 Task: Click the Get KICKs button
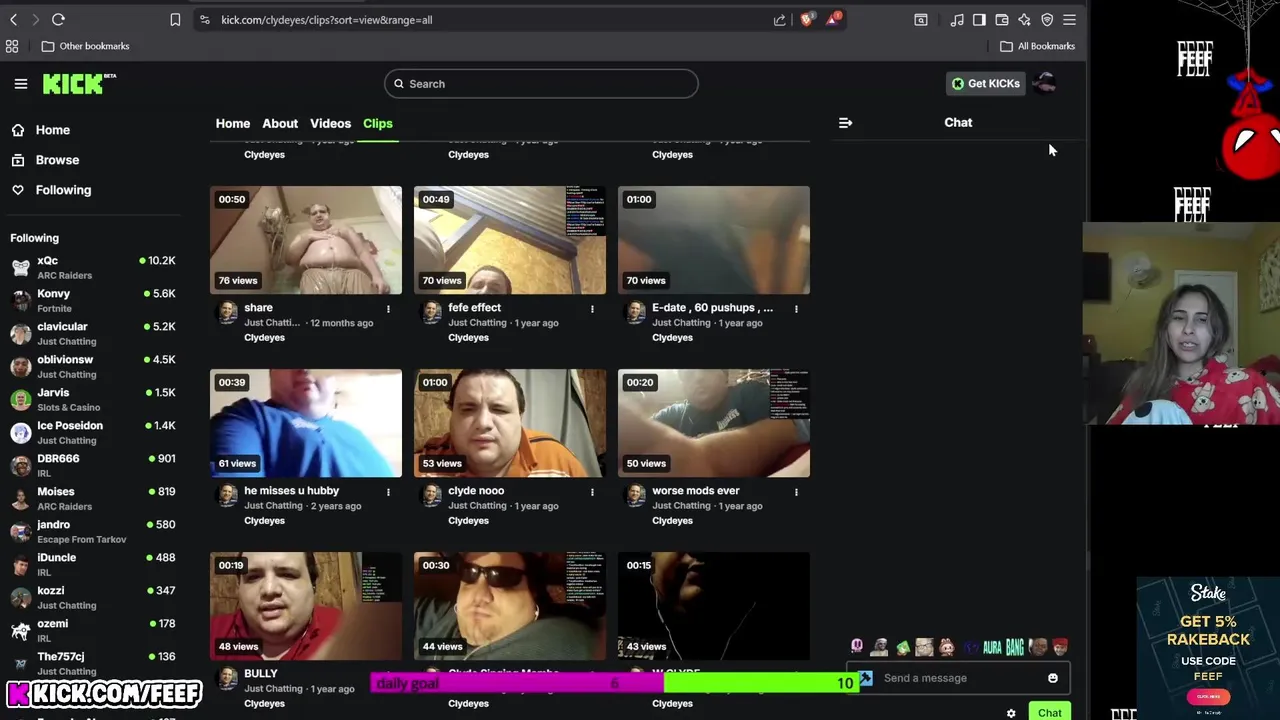[986, 84]
